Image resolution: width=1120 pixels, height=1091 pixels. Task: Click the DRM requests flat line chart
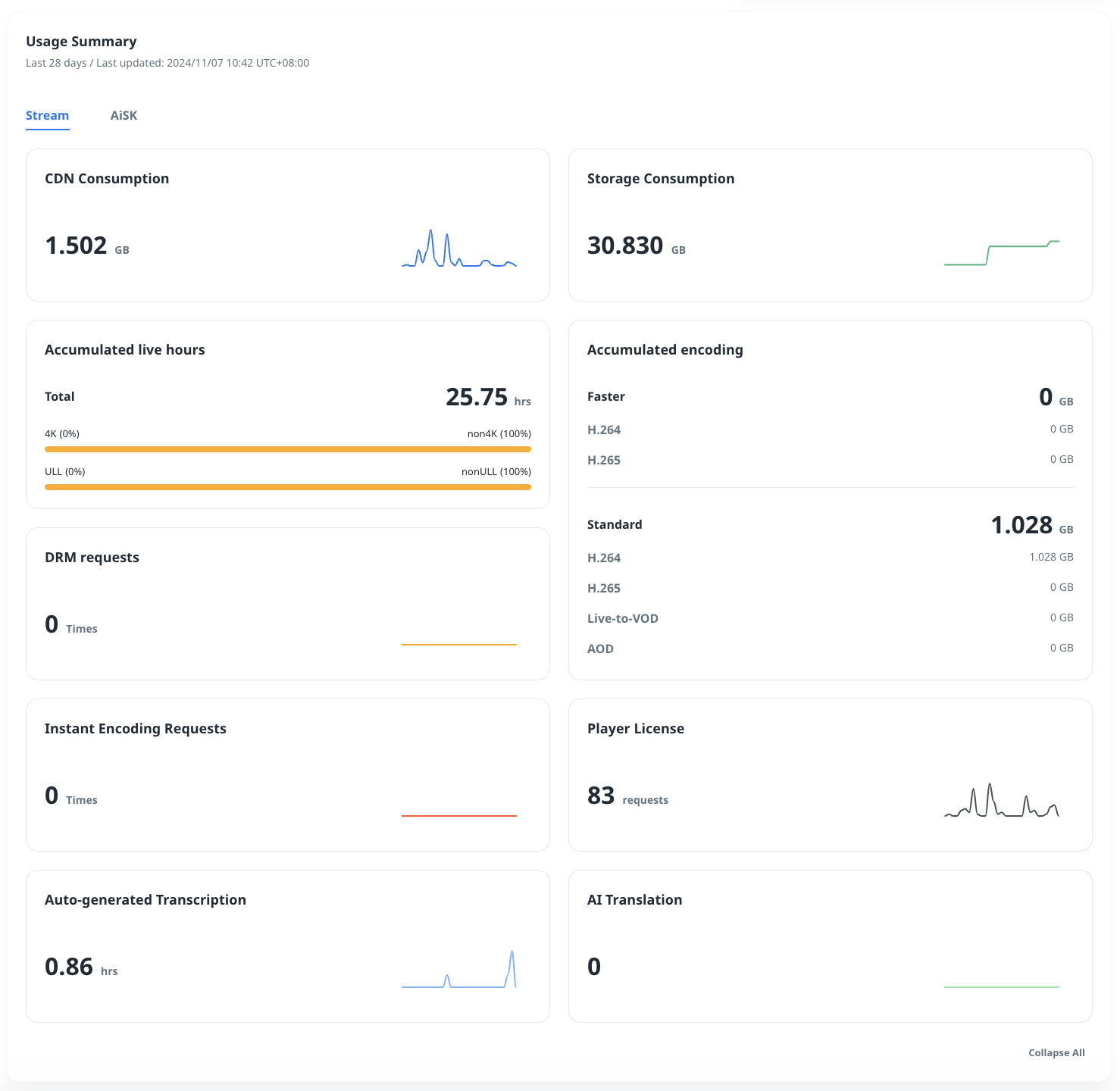[458, 644]
